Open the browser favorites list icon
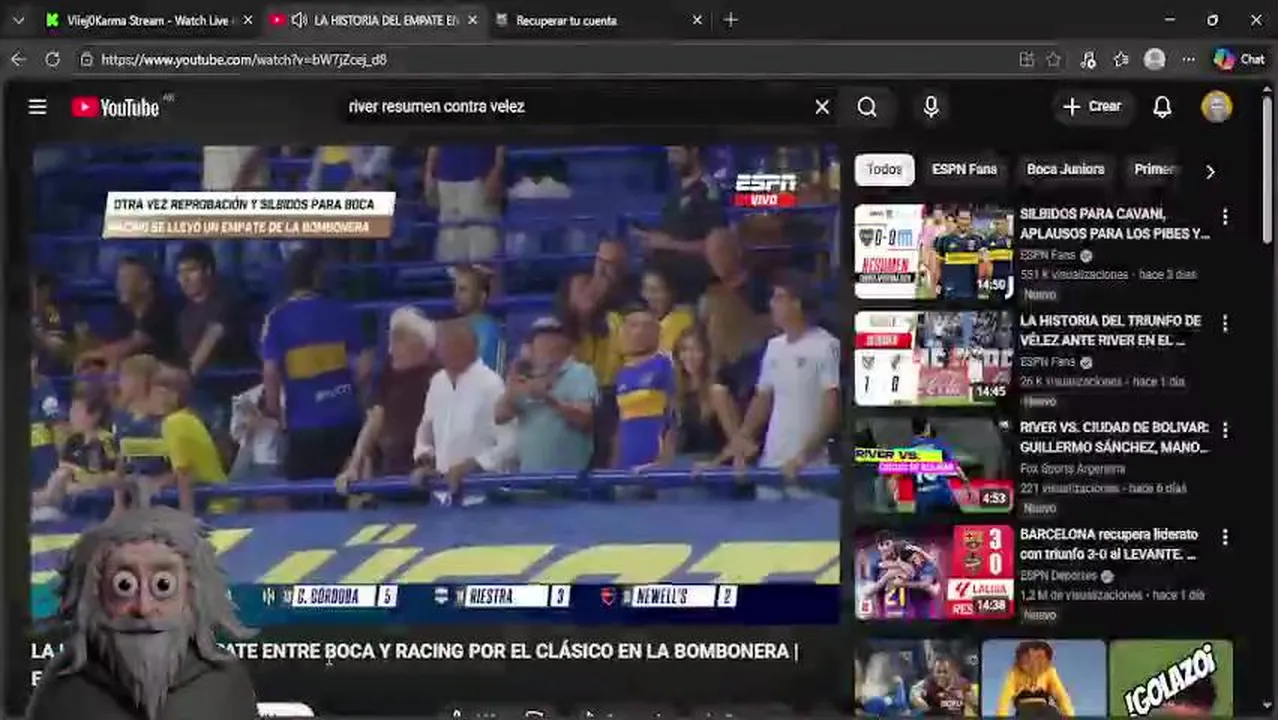 (1121, 60)
